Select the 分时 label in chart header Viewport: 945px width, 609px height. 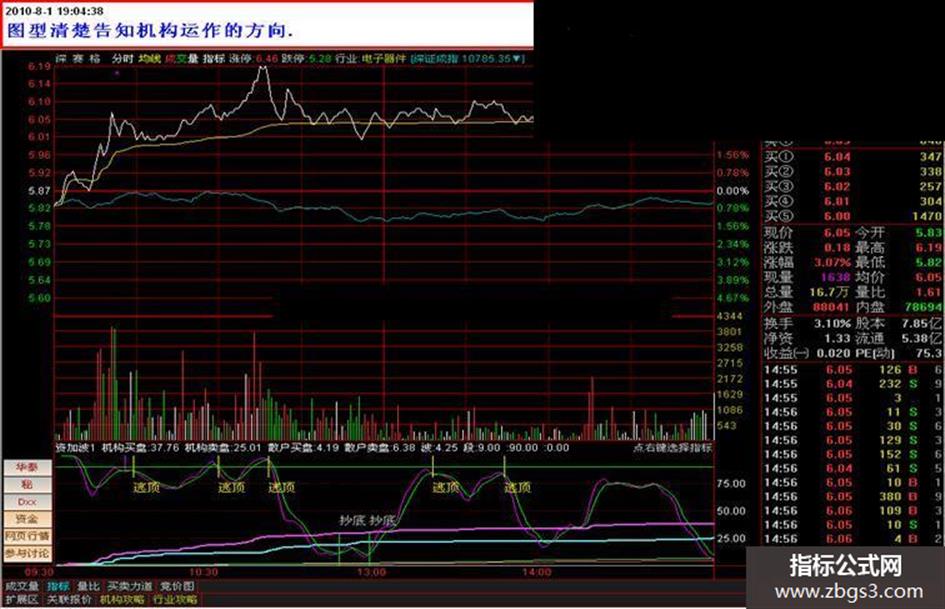click(x=122, y=58)
